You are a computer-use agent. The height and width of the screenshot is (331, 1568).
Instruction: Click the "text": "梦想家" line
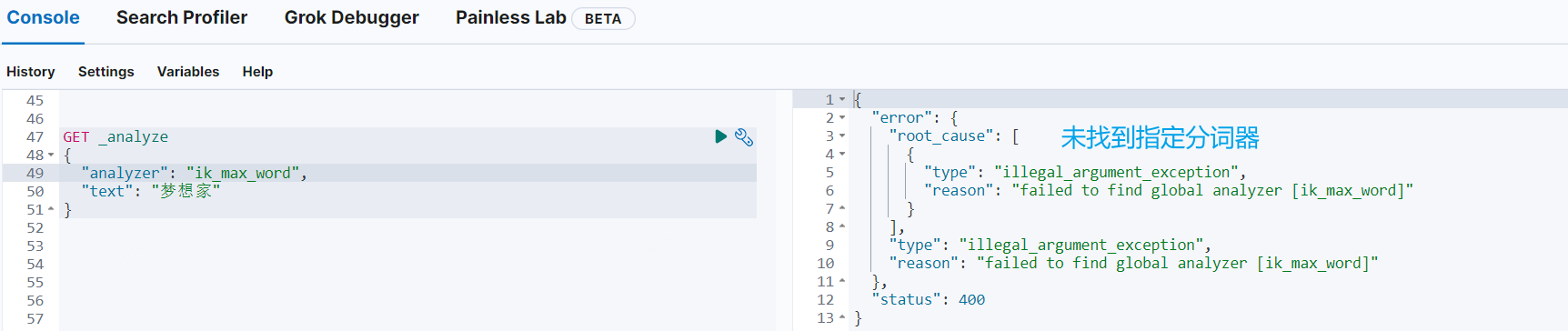[151, 191]
